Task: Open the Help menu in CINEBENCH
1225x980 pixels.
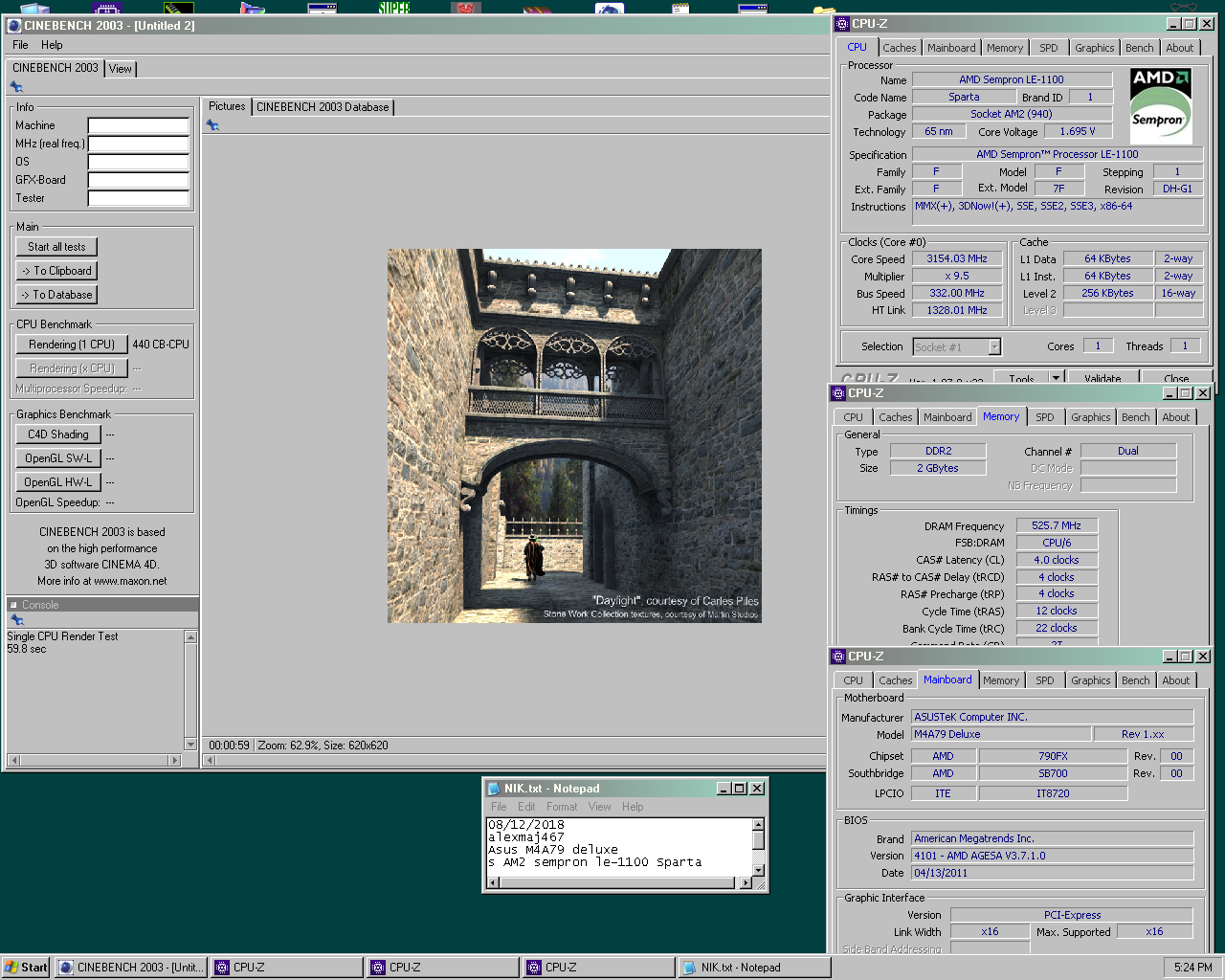Action: [x=52, y=45]
